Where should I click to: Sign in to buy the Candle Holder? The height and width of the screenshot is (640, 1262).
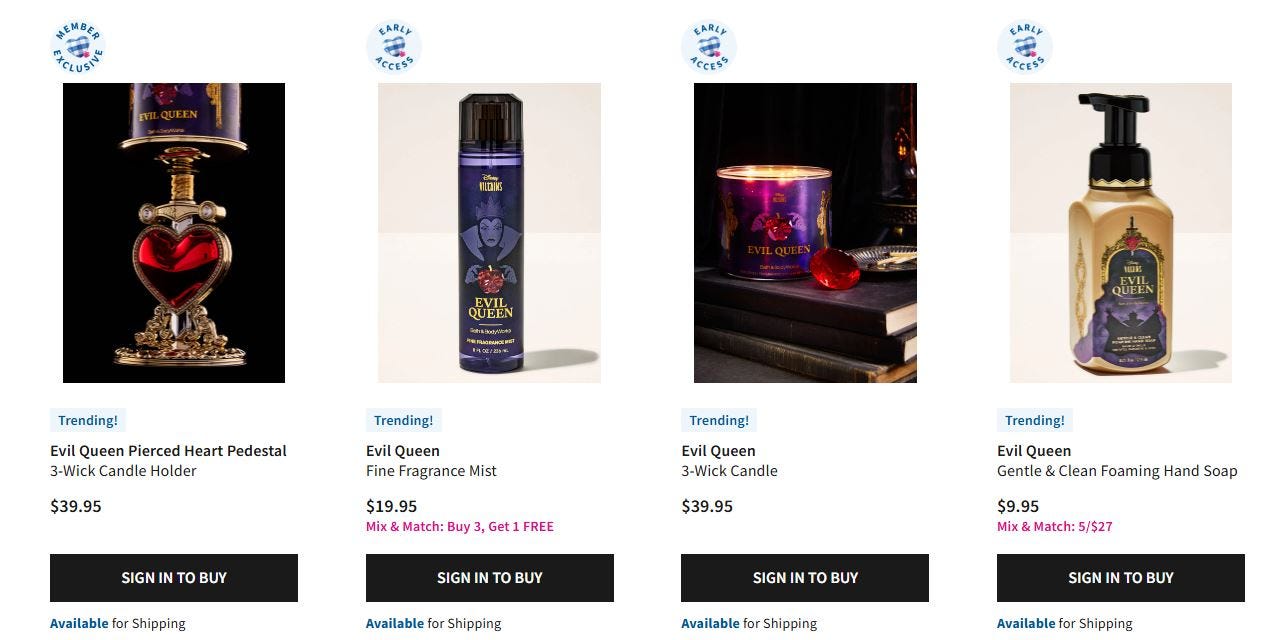(x=174, y=578)
